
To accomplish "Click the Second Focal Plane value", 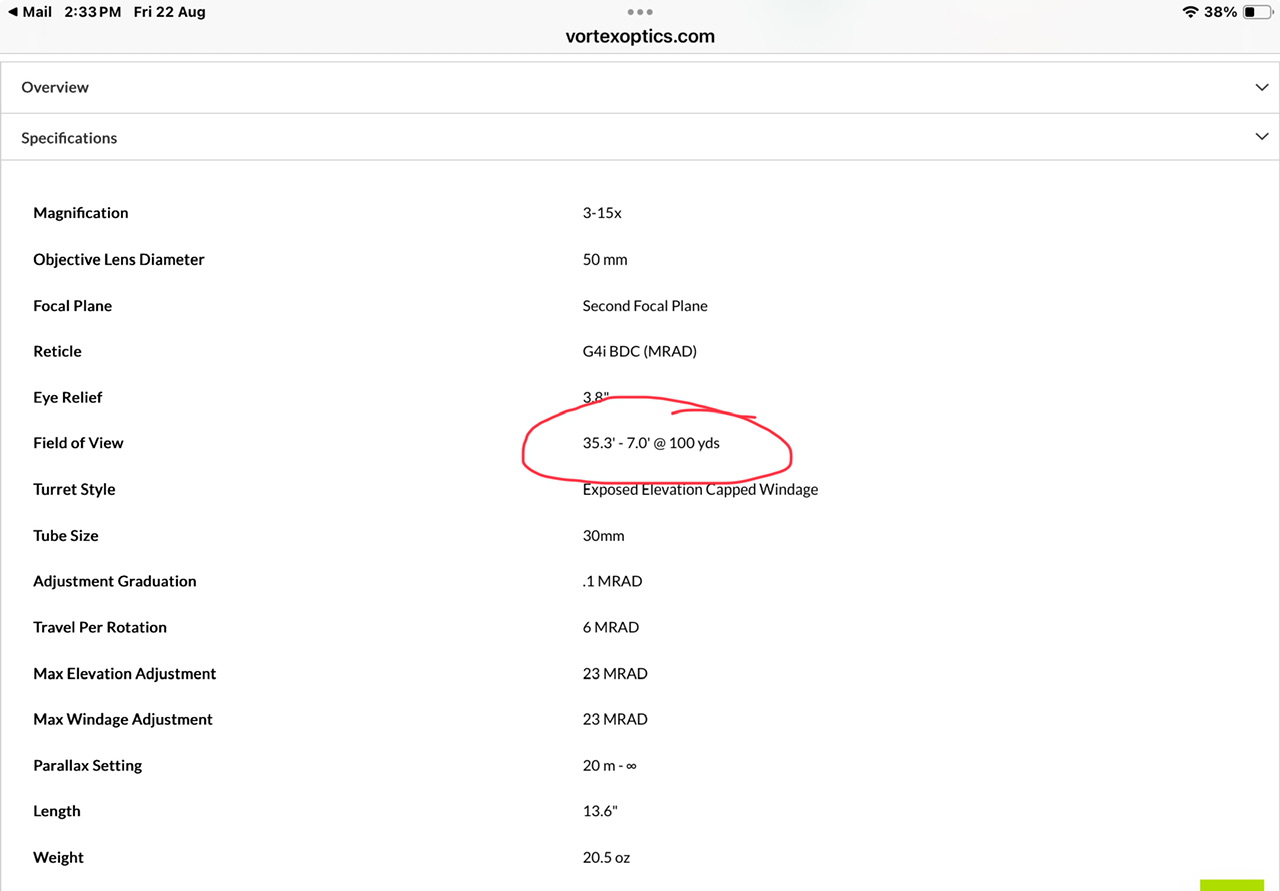I will coord(645,306).
